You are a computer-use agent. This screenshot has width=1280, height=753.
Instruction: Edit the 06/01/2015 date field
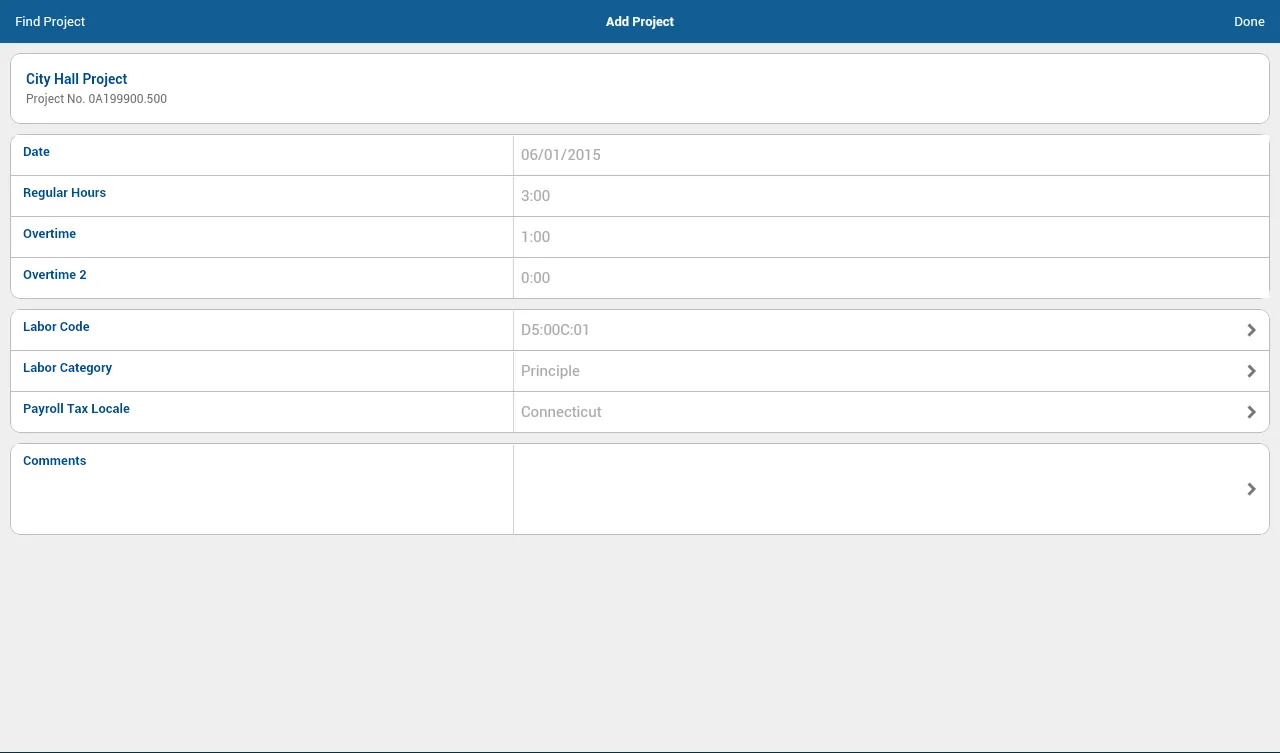[561, 155]
